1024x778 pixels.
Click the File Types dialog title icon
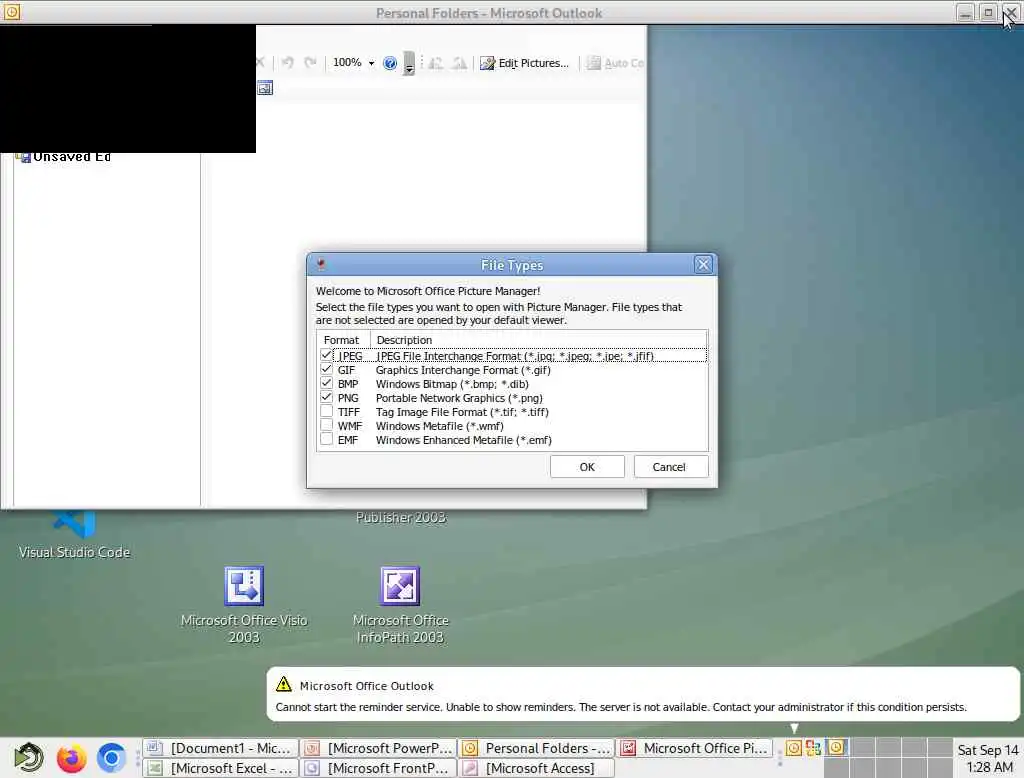(321, 265)
